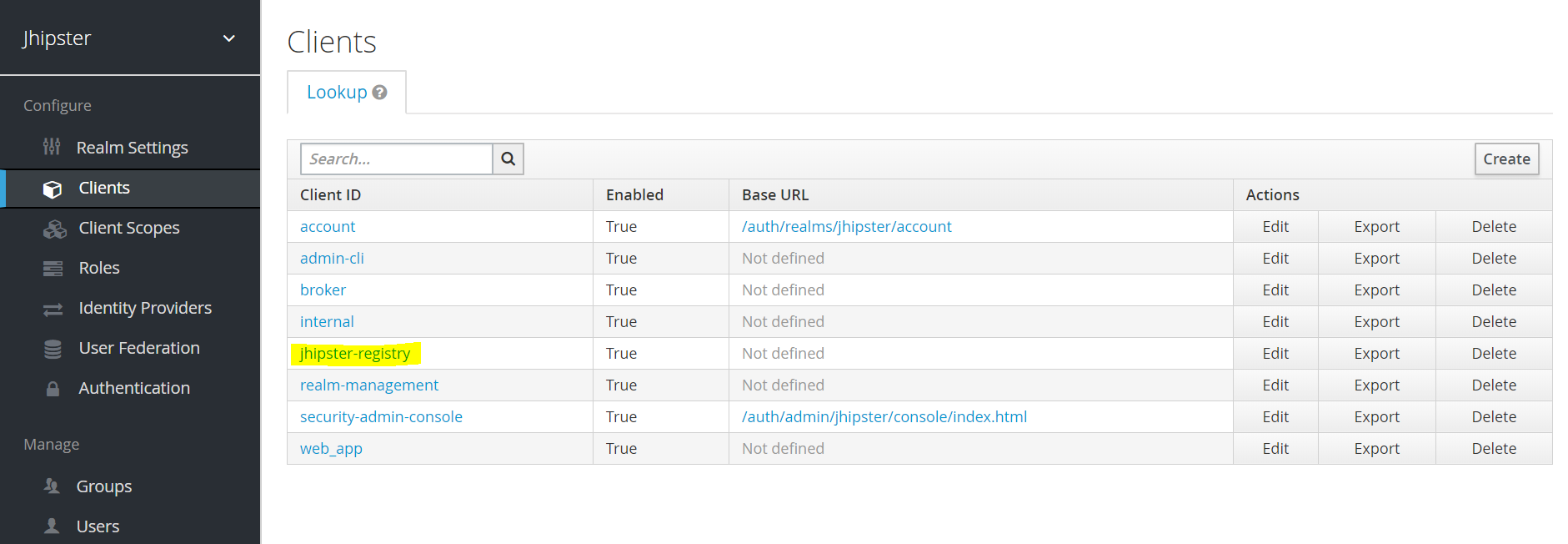Click the User Federation database icon
Screen dimensions: 1568x544
(x=52, y=348)
